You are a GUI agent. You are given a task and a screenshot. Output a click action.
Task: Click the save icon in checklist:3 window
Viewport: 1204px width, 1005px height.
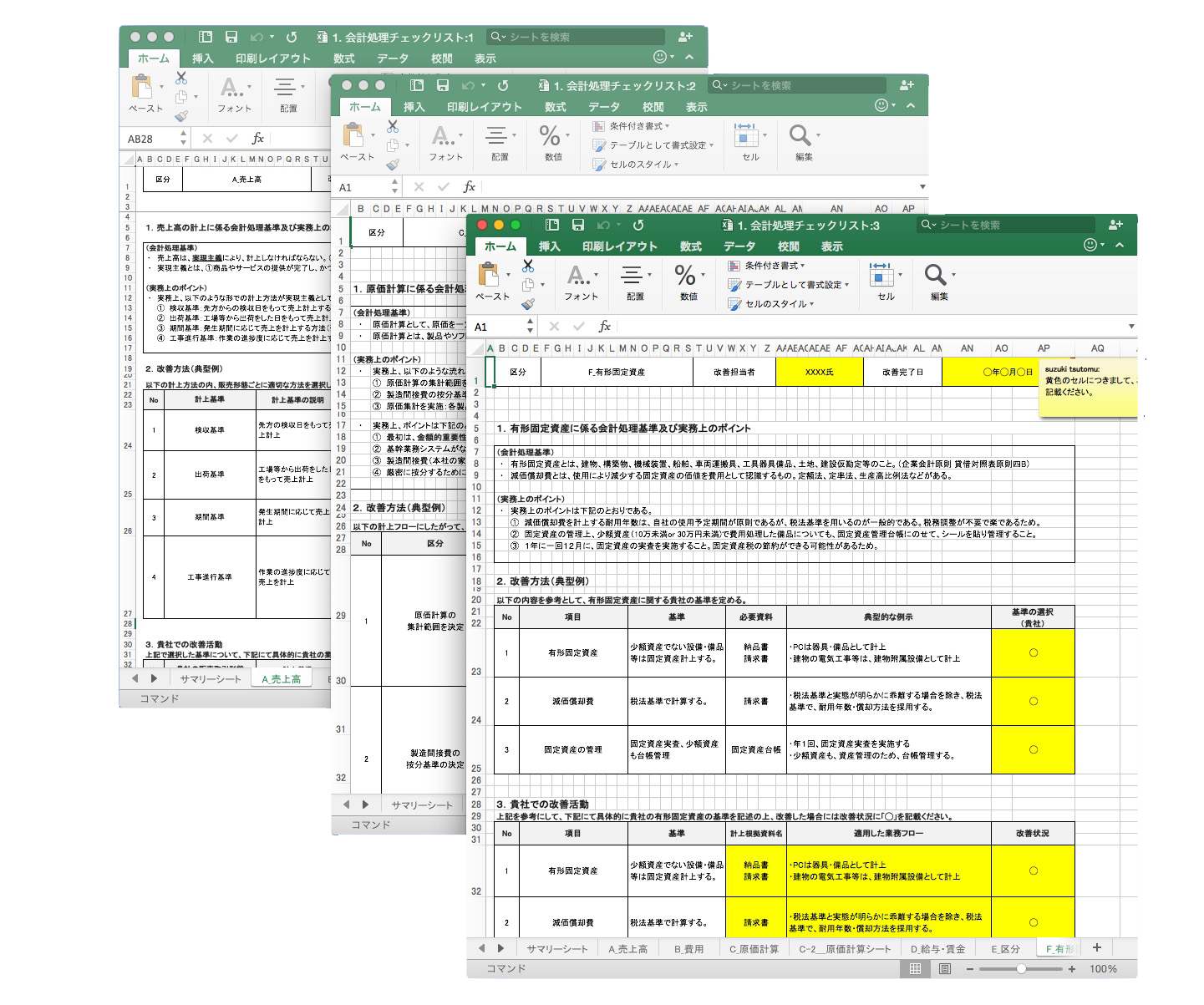coord(577,225)
